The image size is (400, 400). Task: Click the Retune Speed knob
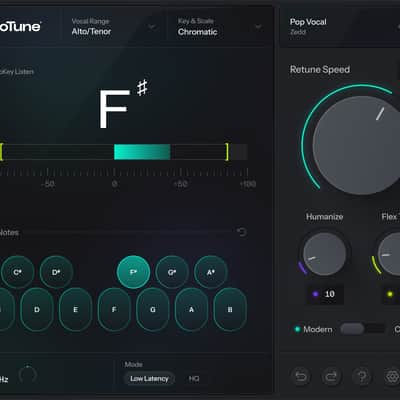coord(357,145)
